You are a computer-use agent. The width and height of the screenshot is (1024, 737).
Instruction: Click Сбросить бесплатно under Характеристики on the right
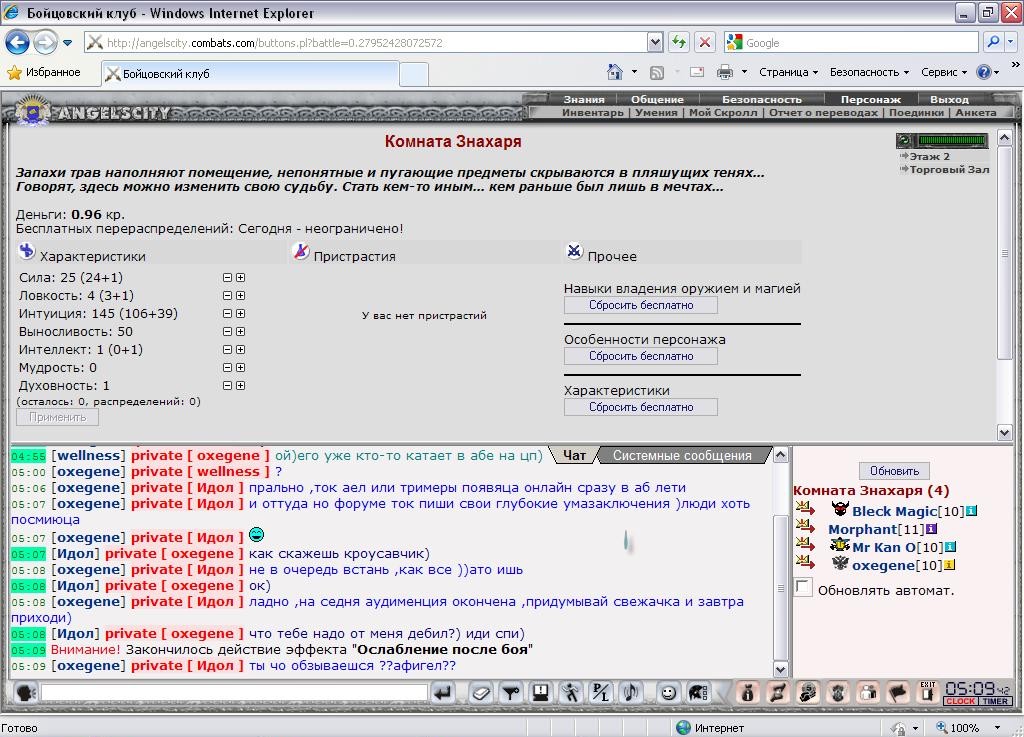coord(641,407)
